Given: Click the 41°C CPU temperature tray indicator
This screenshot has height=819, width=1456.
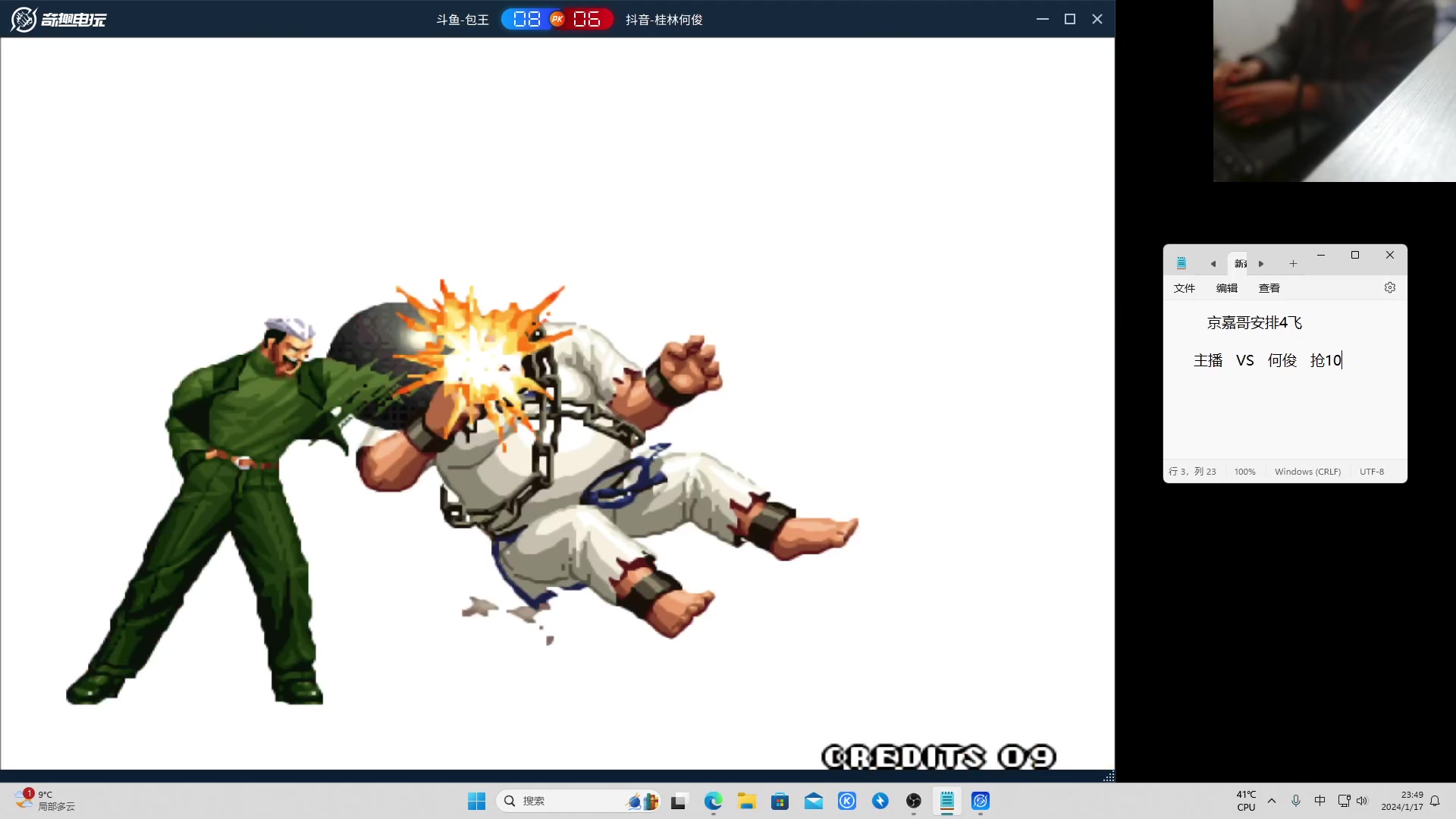Looking at the screenshot, I should point(1246,801).
